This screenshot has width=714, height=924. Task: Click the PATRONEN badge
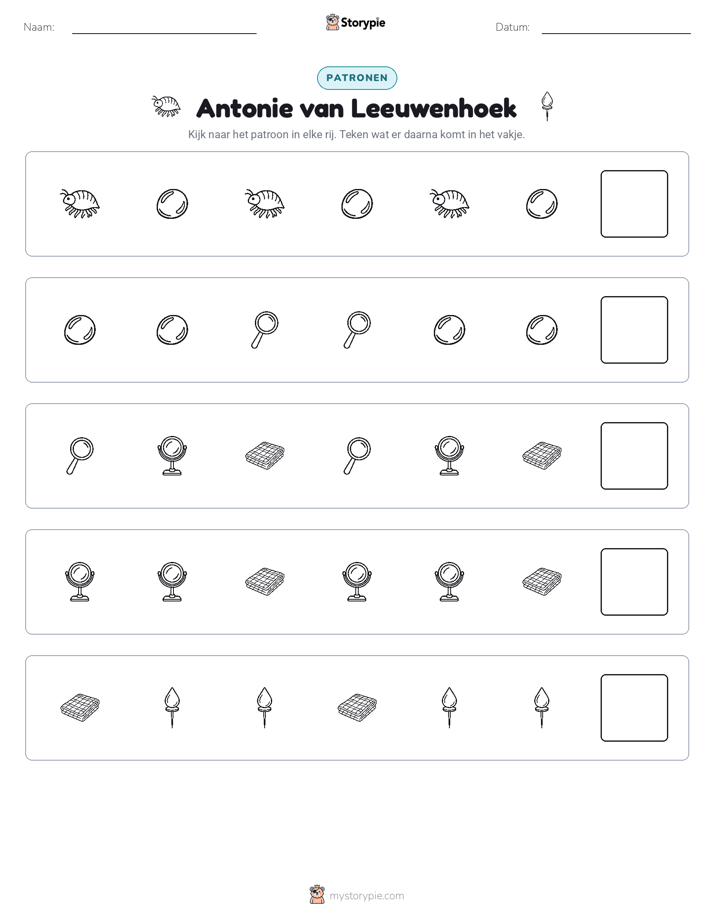357,78
